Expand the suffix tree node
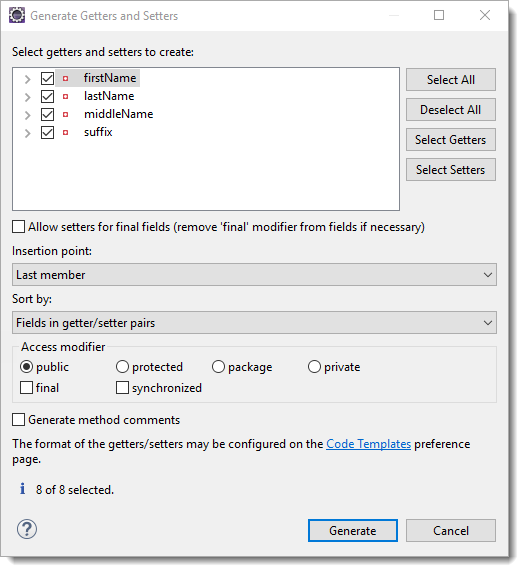 pos(28,133)
